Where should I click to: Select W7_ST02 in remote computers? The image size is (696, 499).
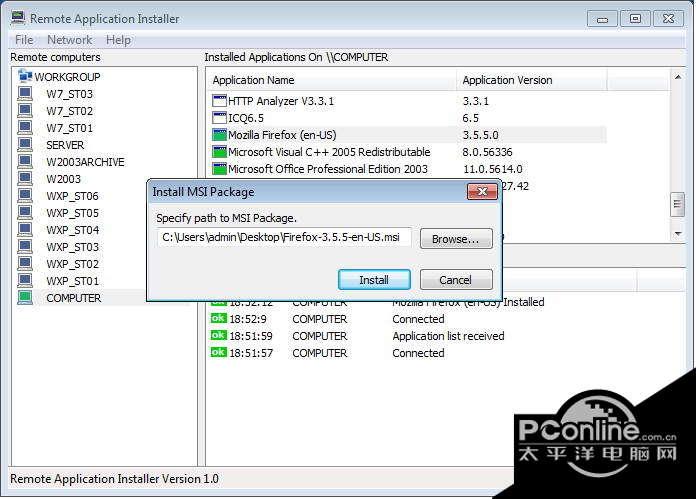[70, 111]
